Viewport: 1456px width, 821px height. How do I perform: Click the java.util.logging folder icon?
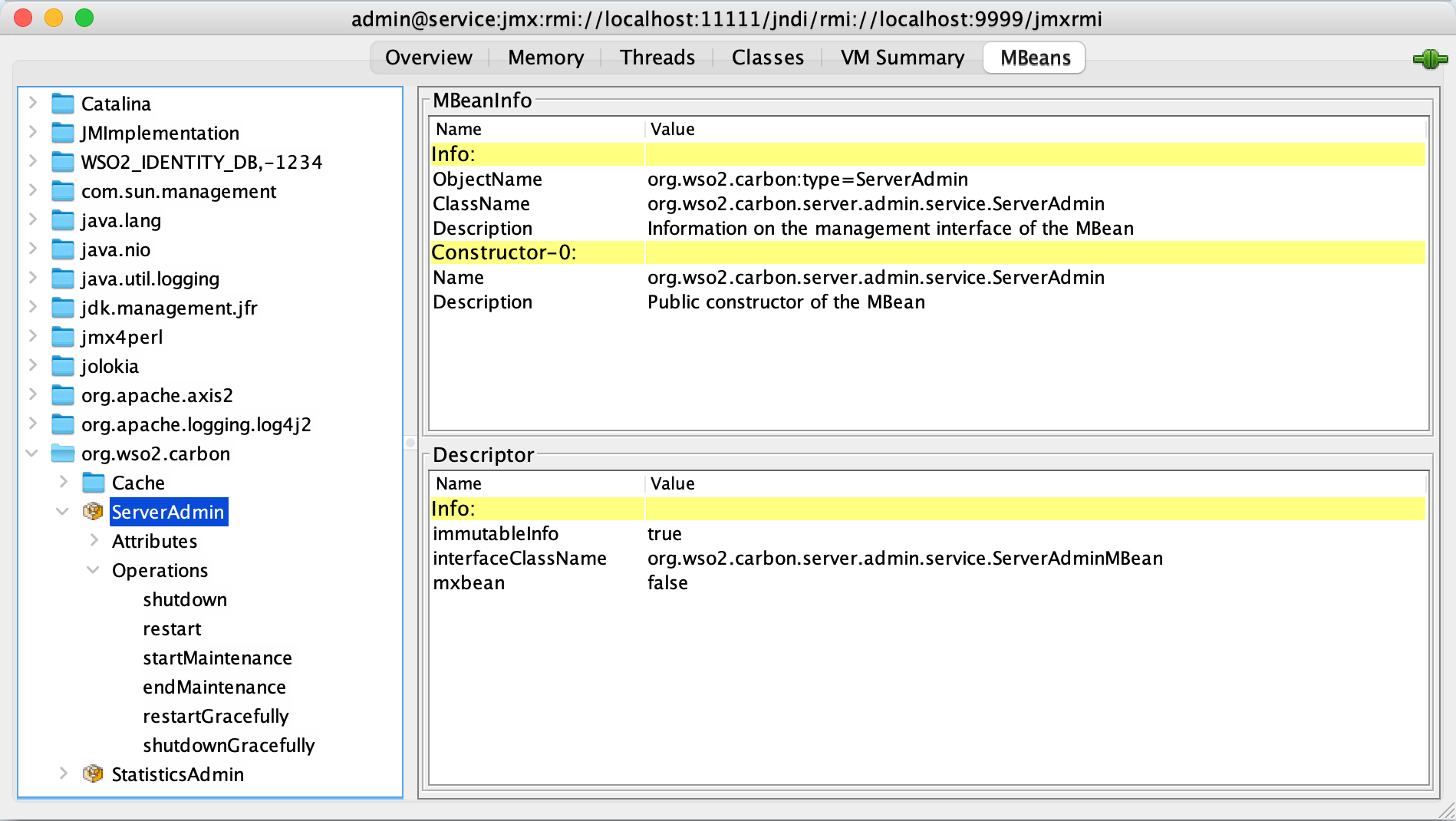coord(63,279)
